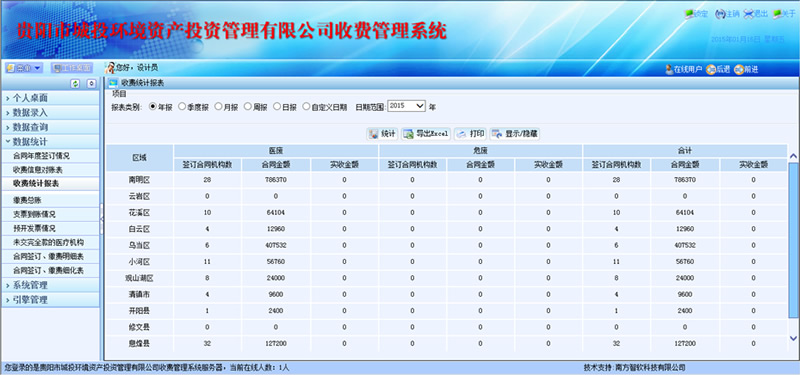Open the 菜单 dropdown menu
This screenshot has height=375, width=800.
[x=24, y=68]
